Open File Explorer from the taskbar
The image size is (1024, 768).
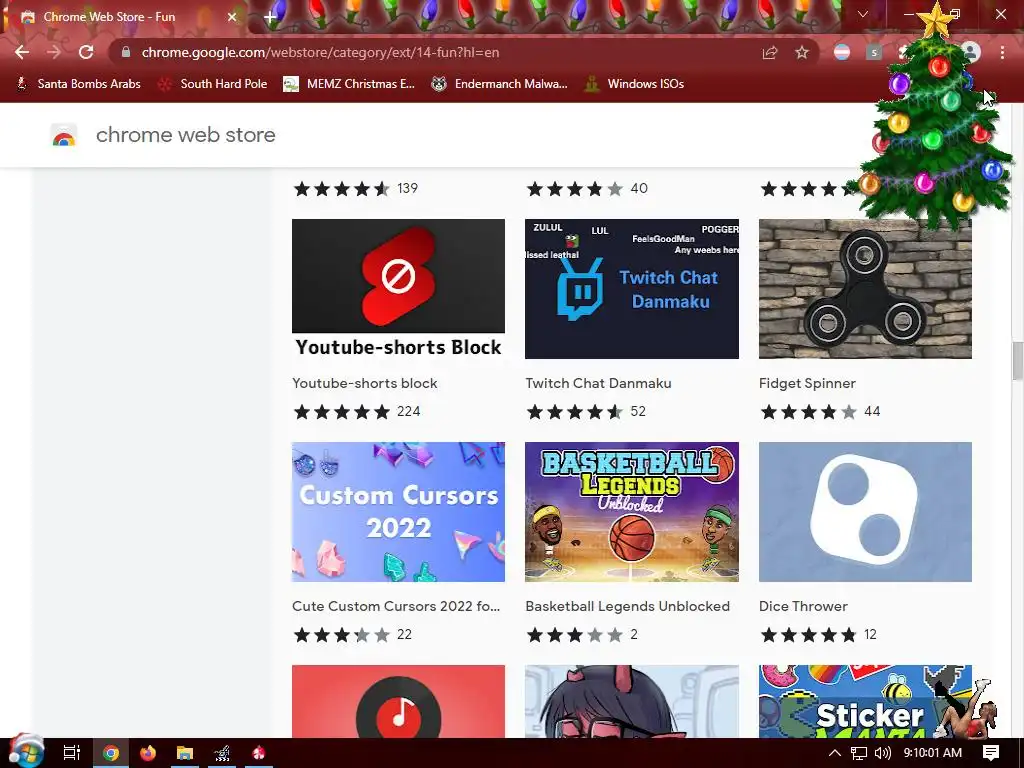(x=185, y=753)
